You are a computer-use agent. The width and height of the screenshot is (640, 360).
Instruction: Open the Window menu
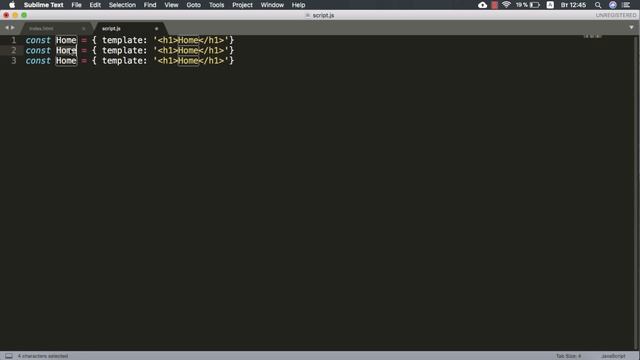(272, 5)
